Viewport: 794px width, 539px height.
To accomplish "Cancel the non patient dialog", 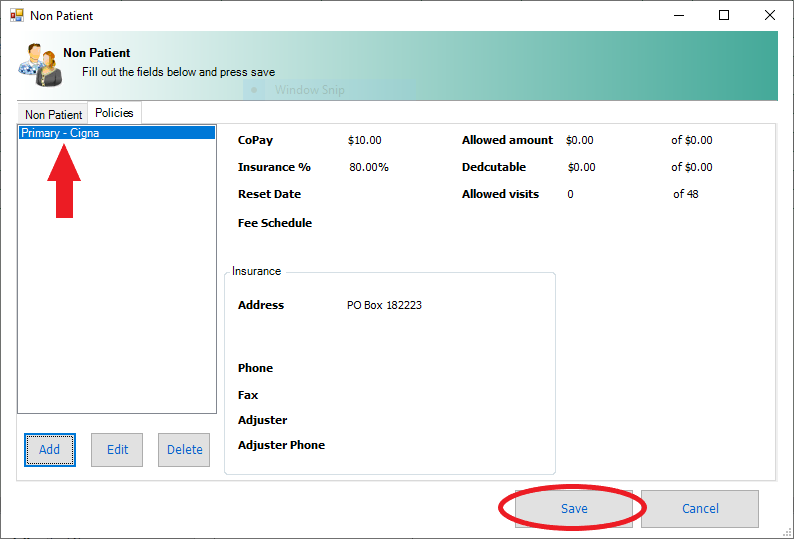I will point(700,509).
